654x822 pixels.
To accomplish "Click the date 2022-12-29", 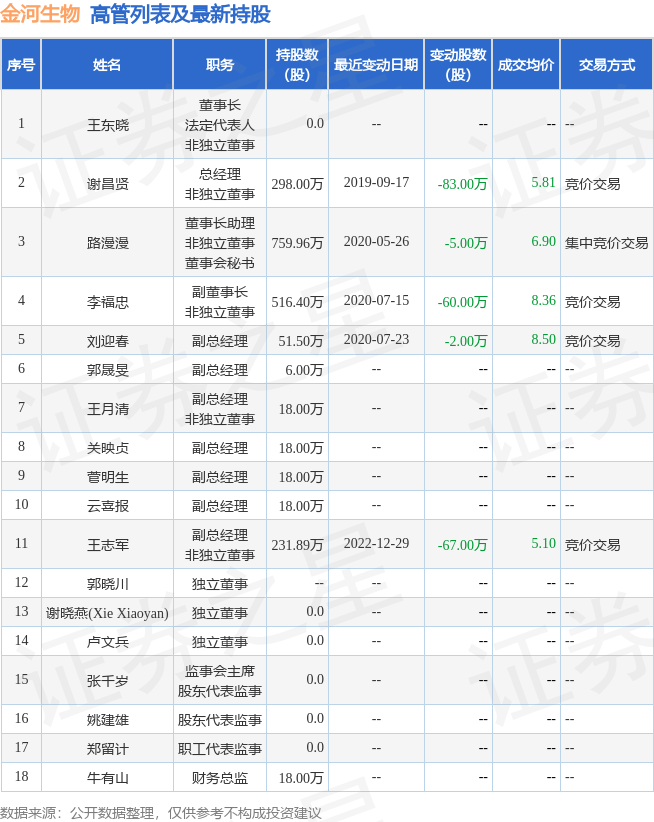I will click(376, 543).
